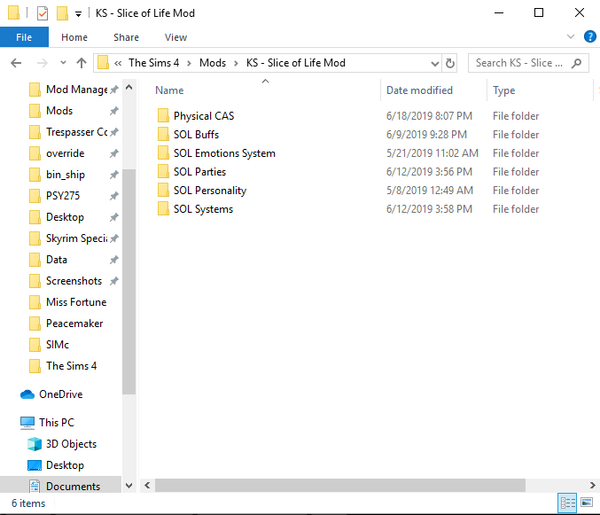
Task: Open Desktop under This PC
Action: click(65, 465)
